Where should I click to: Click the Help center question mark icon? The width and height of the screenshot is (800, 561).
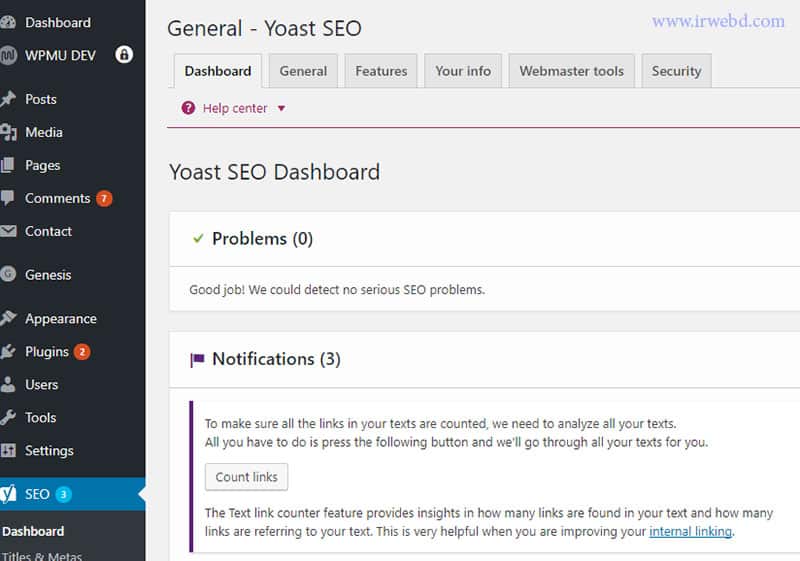pyautogui.click(x=188, y=108)
